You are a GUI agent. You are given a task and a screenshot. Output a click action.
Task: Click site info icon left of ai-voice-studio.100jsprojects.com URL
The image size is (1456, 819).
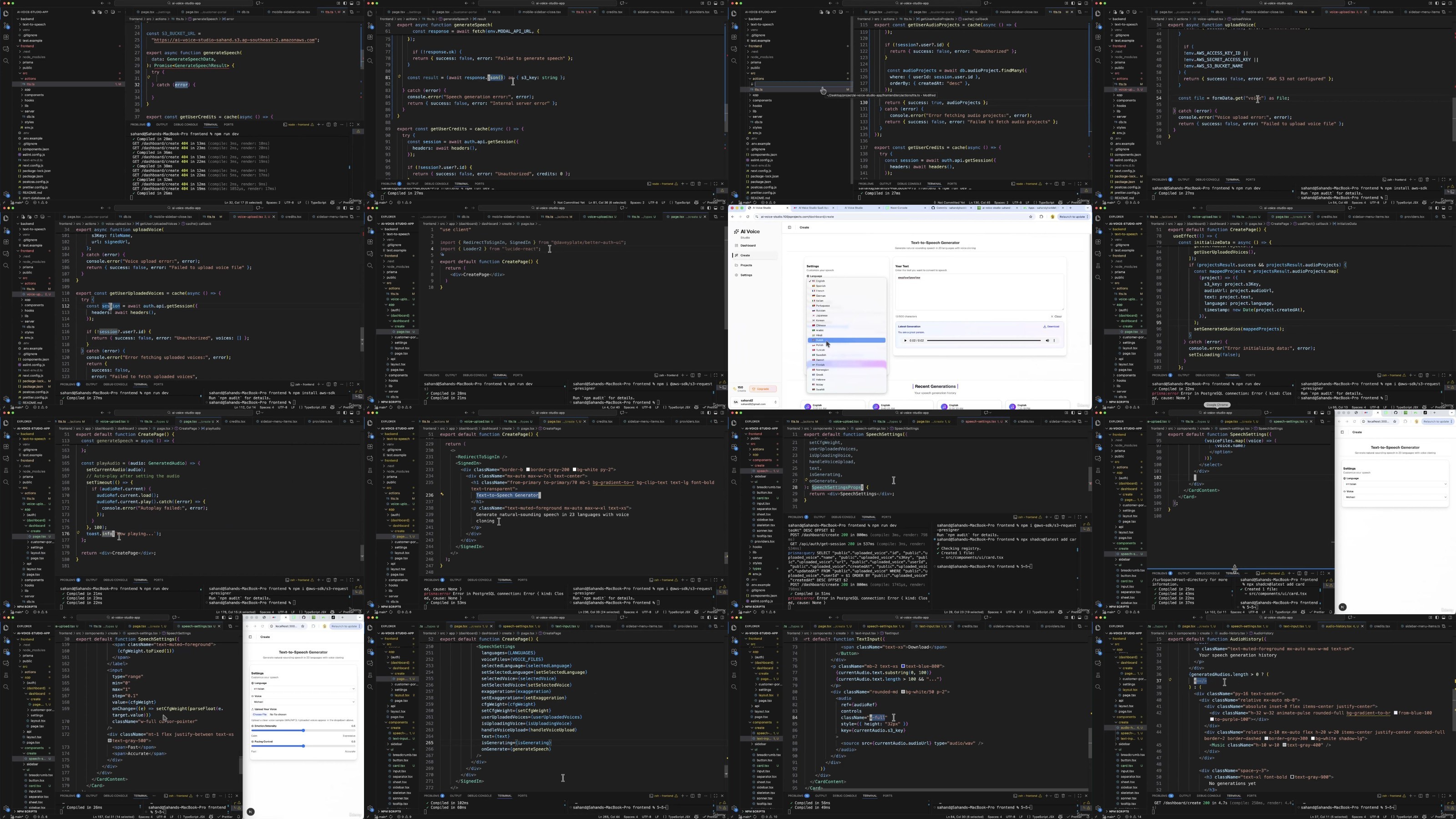(758, 217)
